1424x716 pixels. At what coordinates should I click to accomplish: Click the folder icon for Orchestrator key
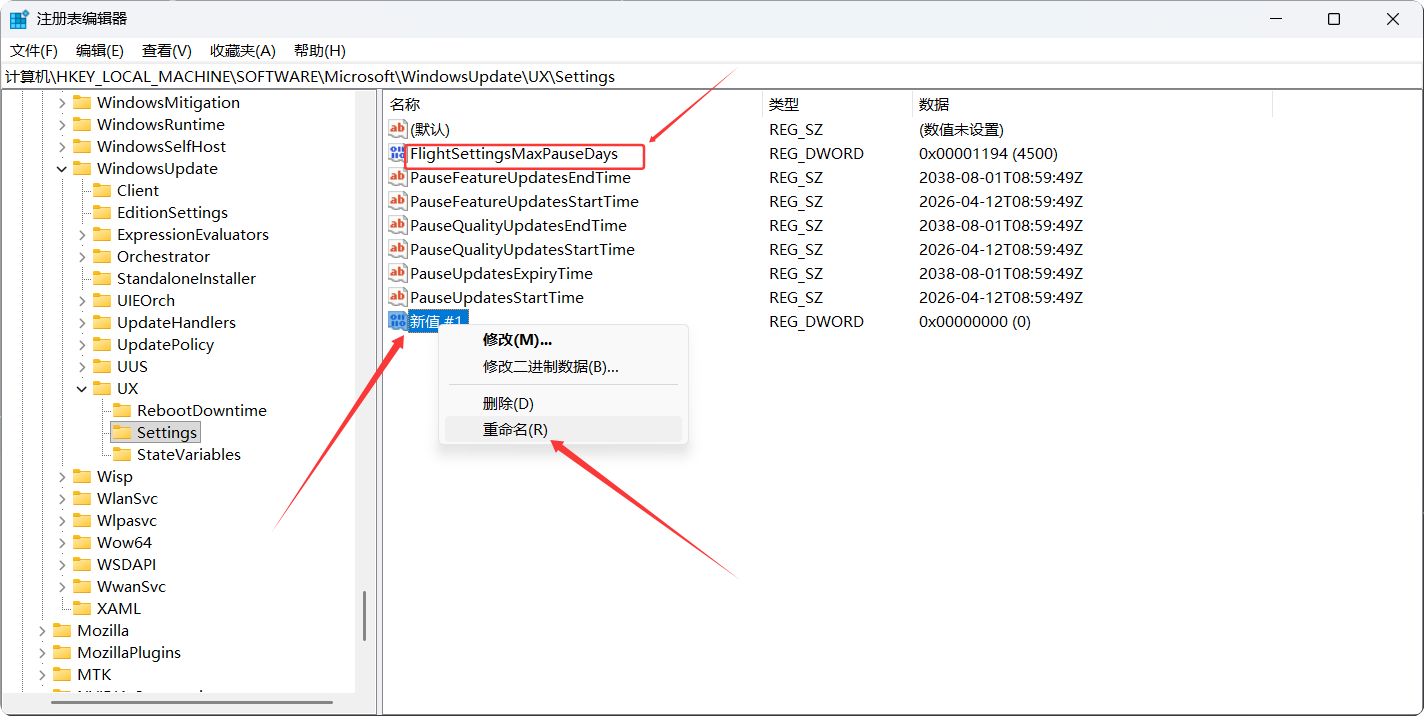pos(102,257)
